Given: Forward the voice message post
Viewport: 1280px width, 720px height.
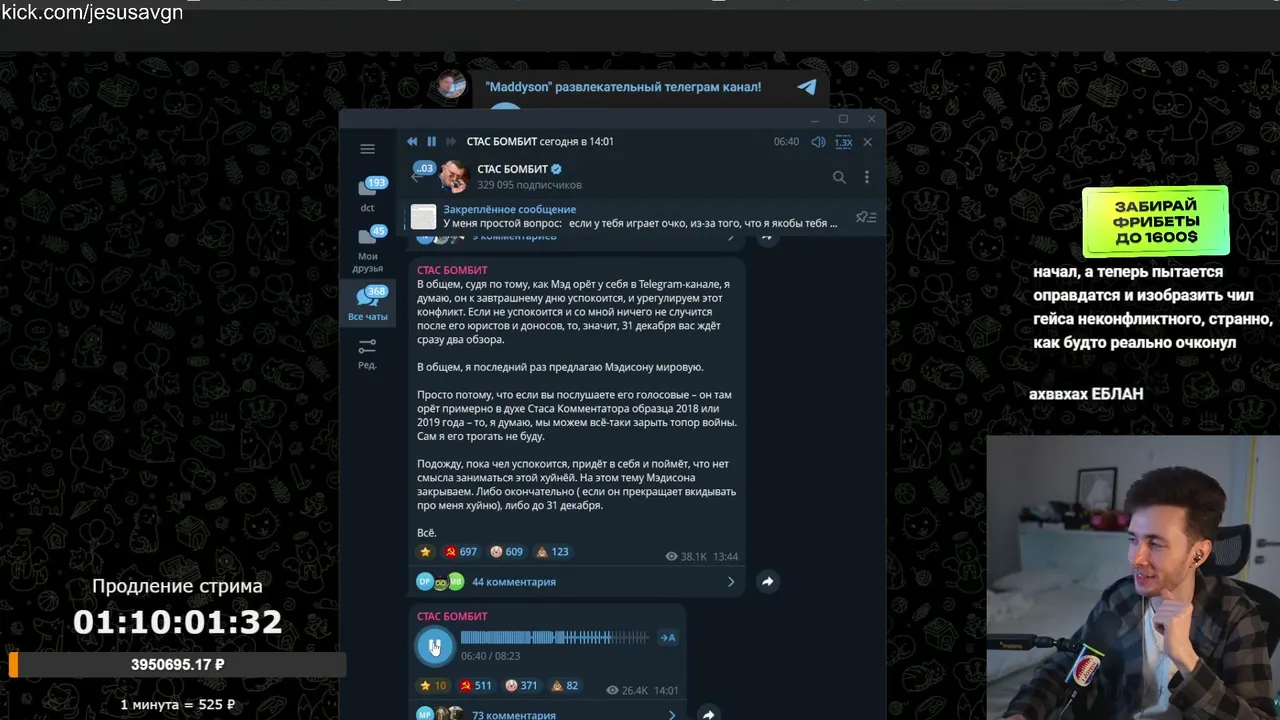Looking at the screenshot, I should pyautogui.click(x=708, y=714).
